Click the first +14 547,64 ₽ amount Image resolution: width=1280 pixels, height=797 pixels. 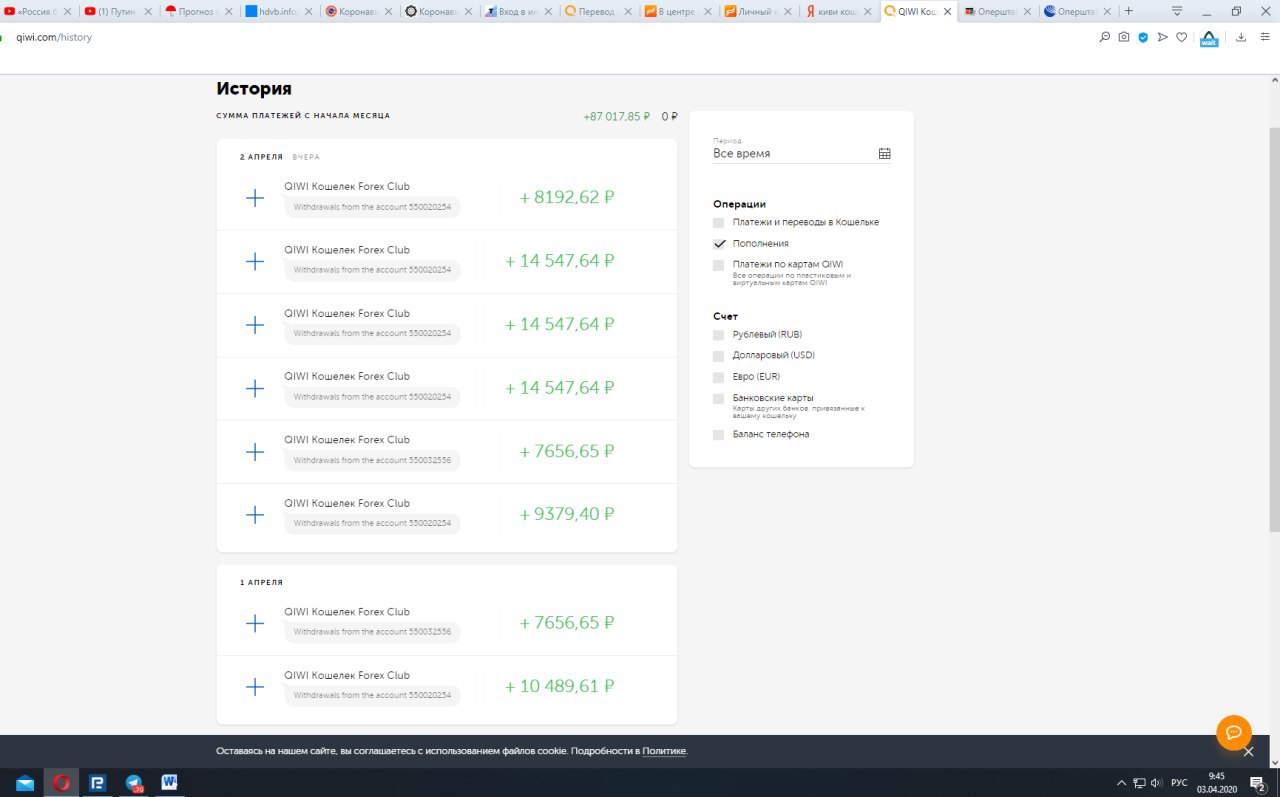coord(559,261)
